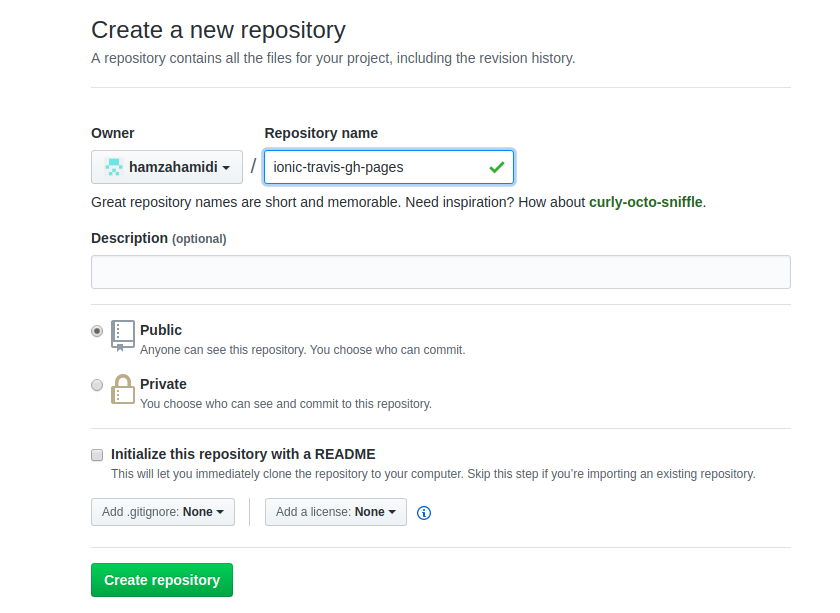
Task: Click the owner avatar icon
Action: pos(114,167)
